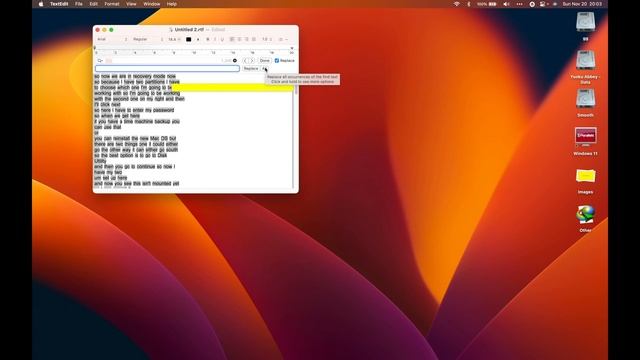This screenshot has height=360, width=640.
Task: Go to the next find match
Action: click(252, 60)
